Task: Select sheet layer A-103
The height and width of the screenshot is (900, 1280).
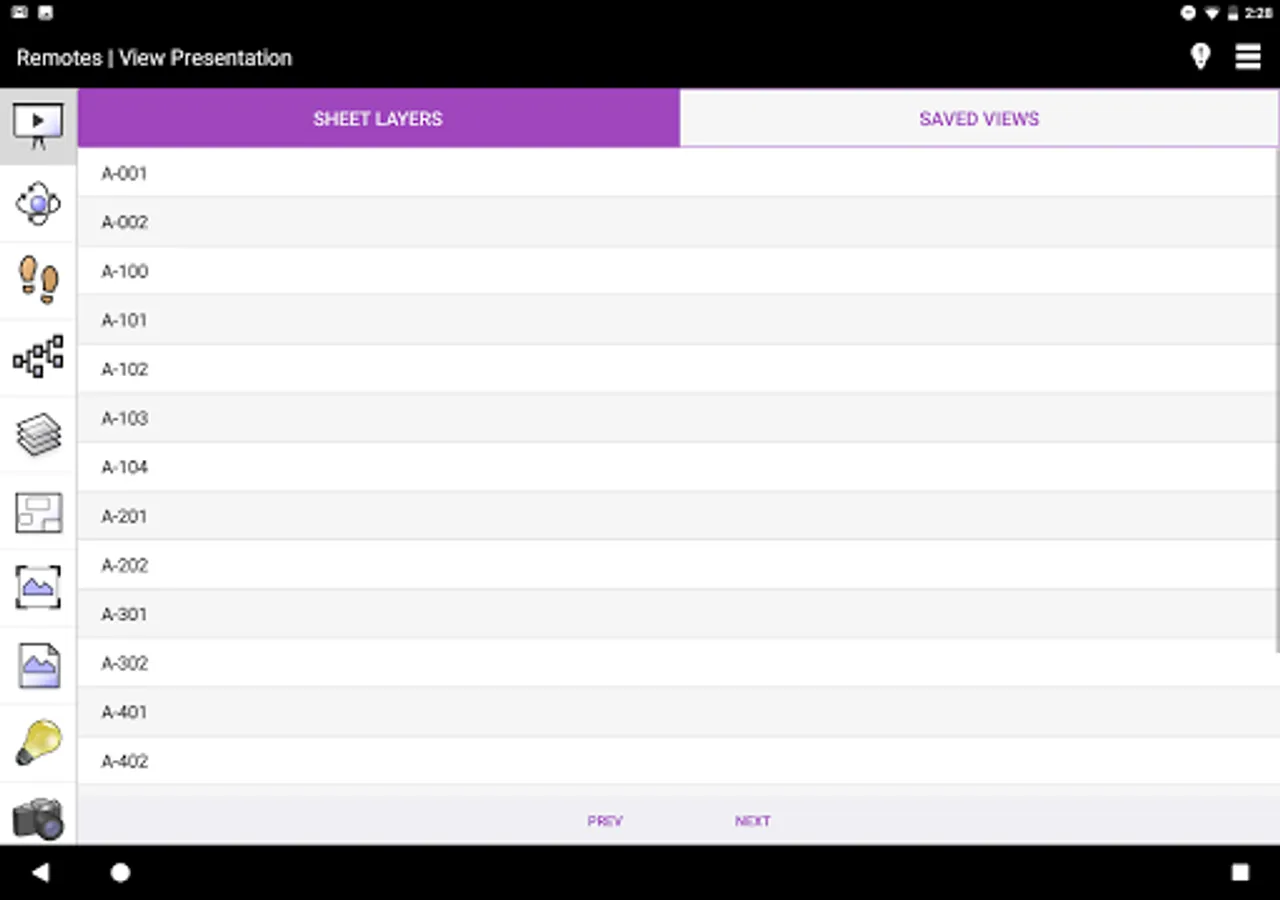Action: click(678, 418)
